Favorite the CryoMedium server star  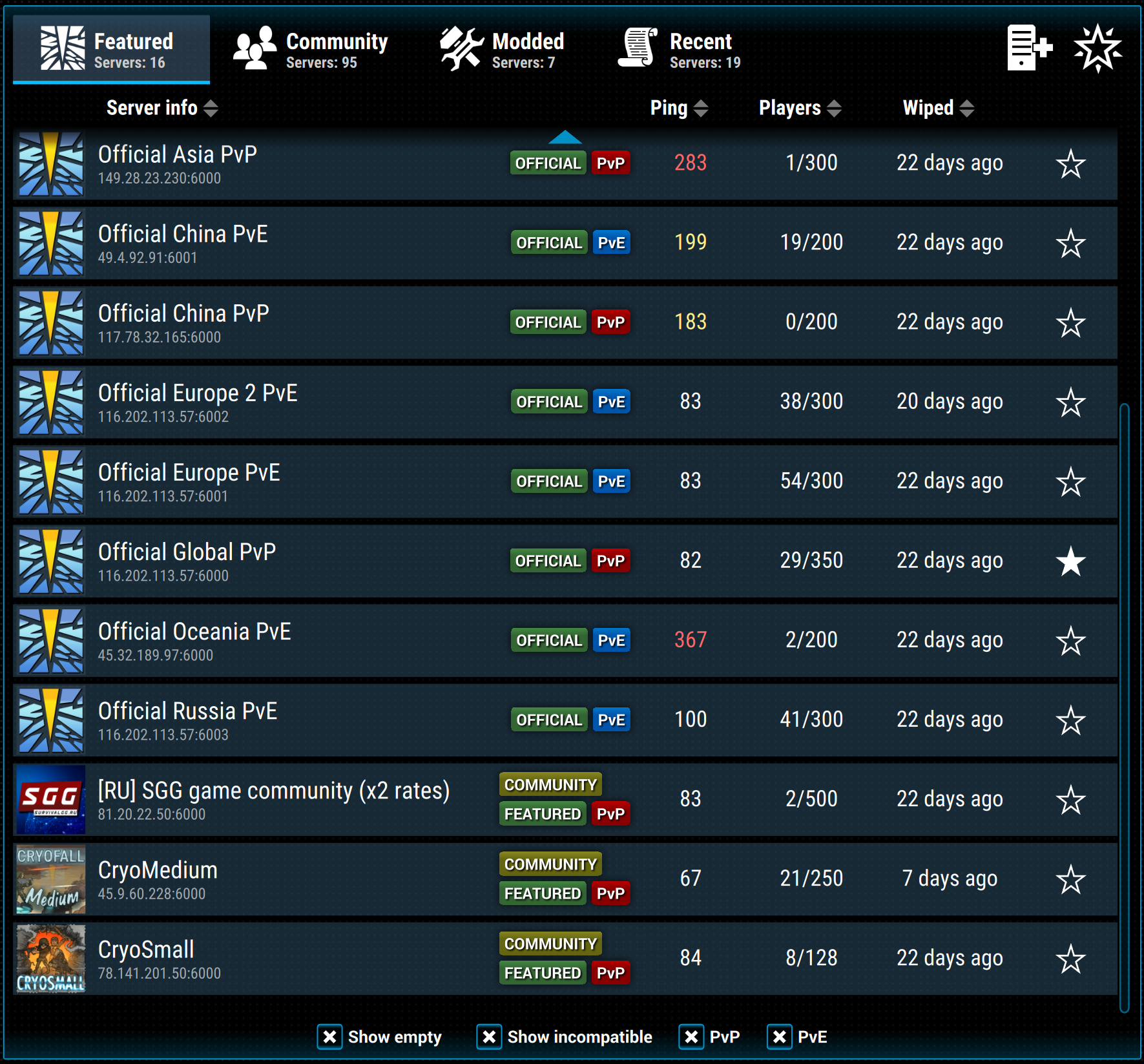1070,879
